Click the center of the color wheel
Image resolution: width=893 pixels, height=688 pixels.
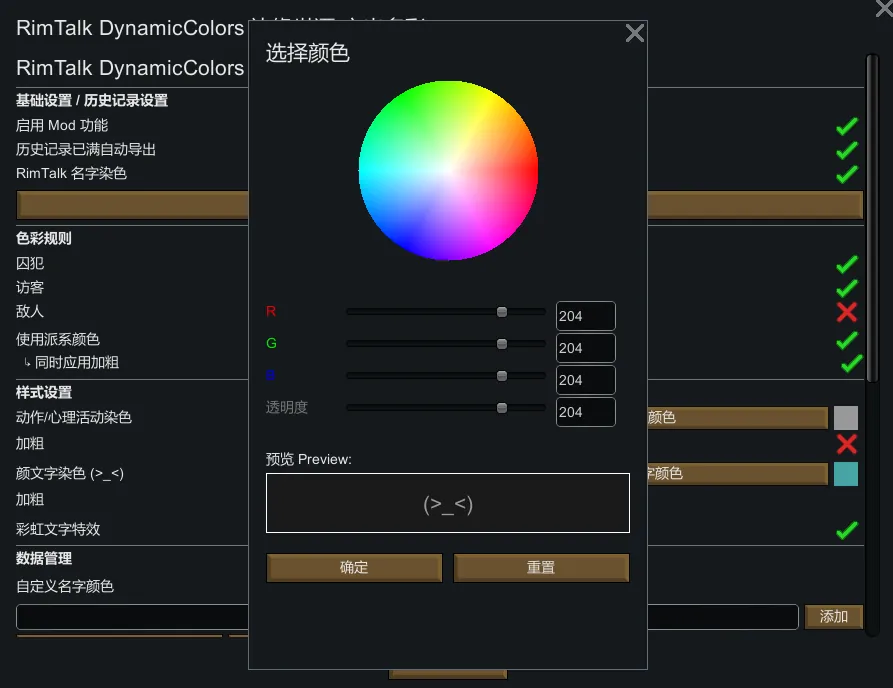coord(448,171)
